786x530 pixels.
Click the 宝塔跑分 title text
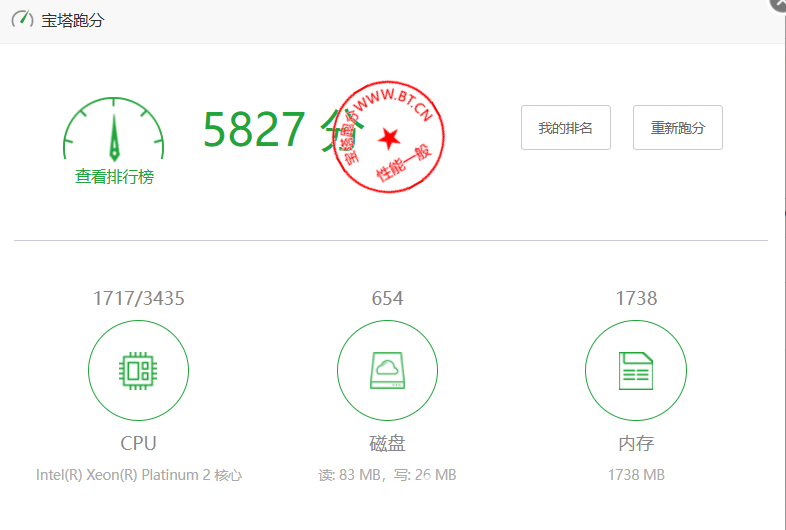click(72, 20)
